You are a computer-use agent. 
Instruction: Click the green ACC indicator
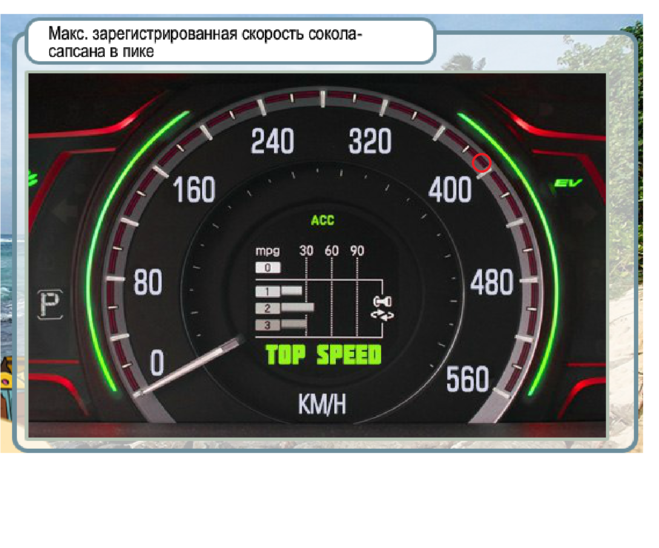point(322,221)
